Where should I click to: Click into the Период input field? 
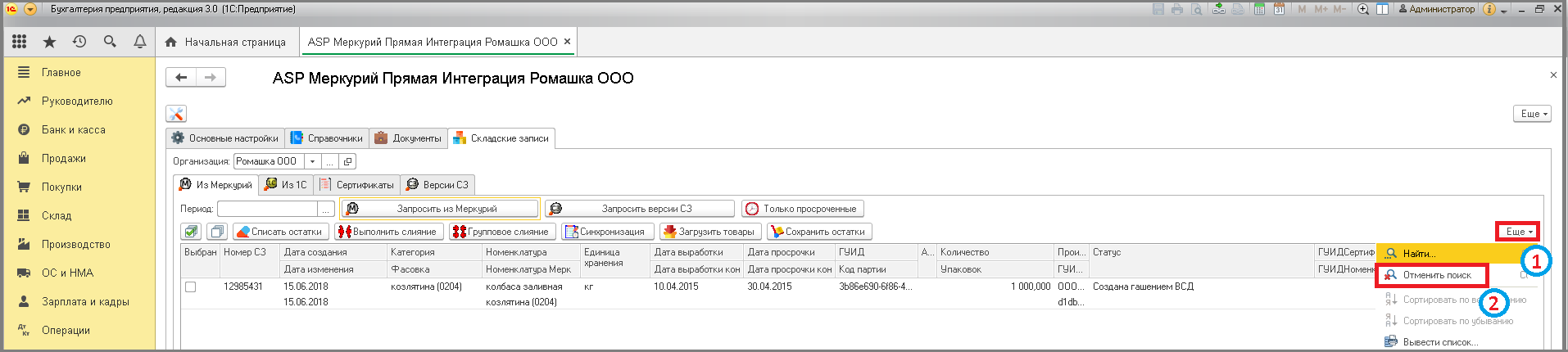click(x=267, y=209)
